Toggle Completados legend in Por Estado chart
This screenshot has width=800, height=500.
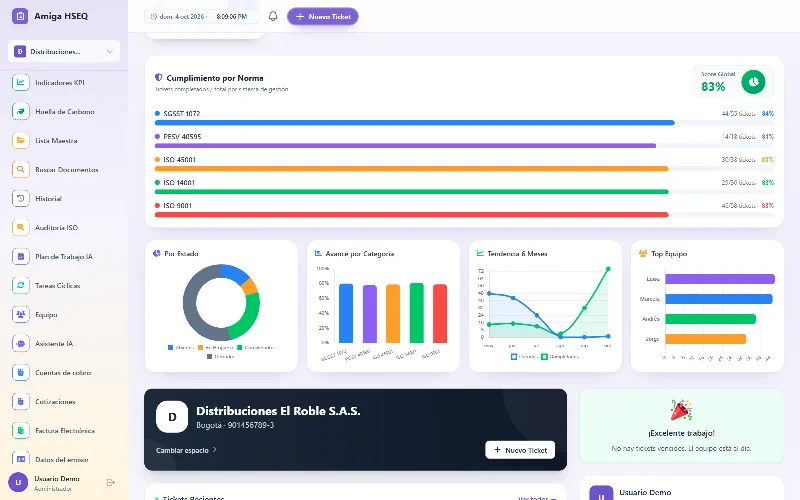click(x=256, y=347)
